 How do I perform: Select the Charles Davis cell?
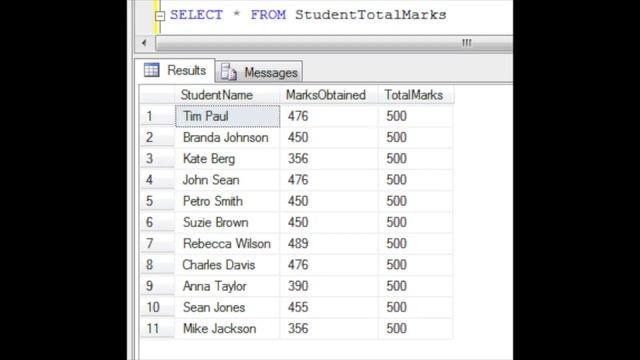[x=227, y=265]
